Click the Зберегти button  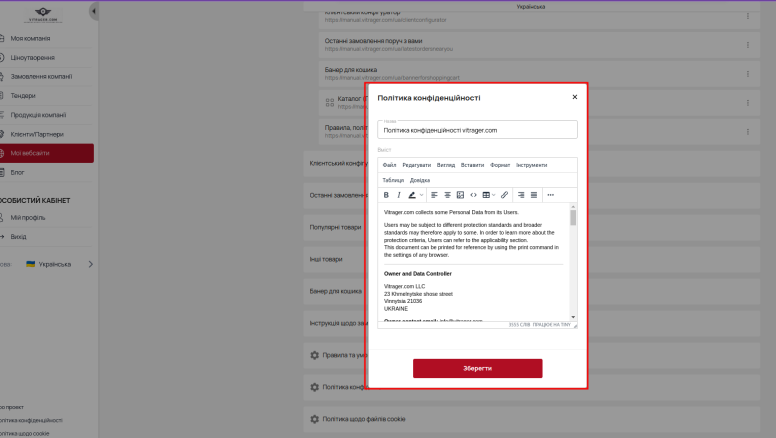[x=478, y=368]
